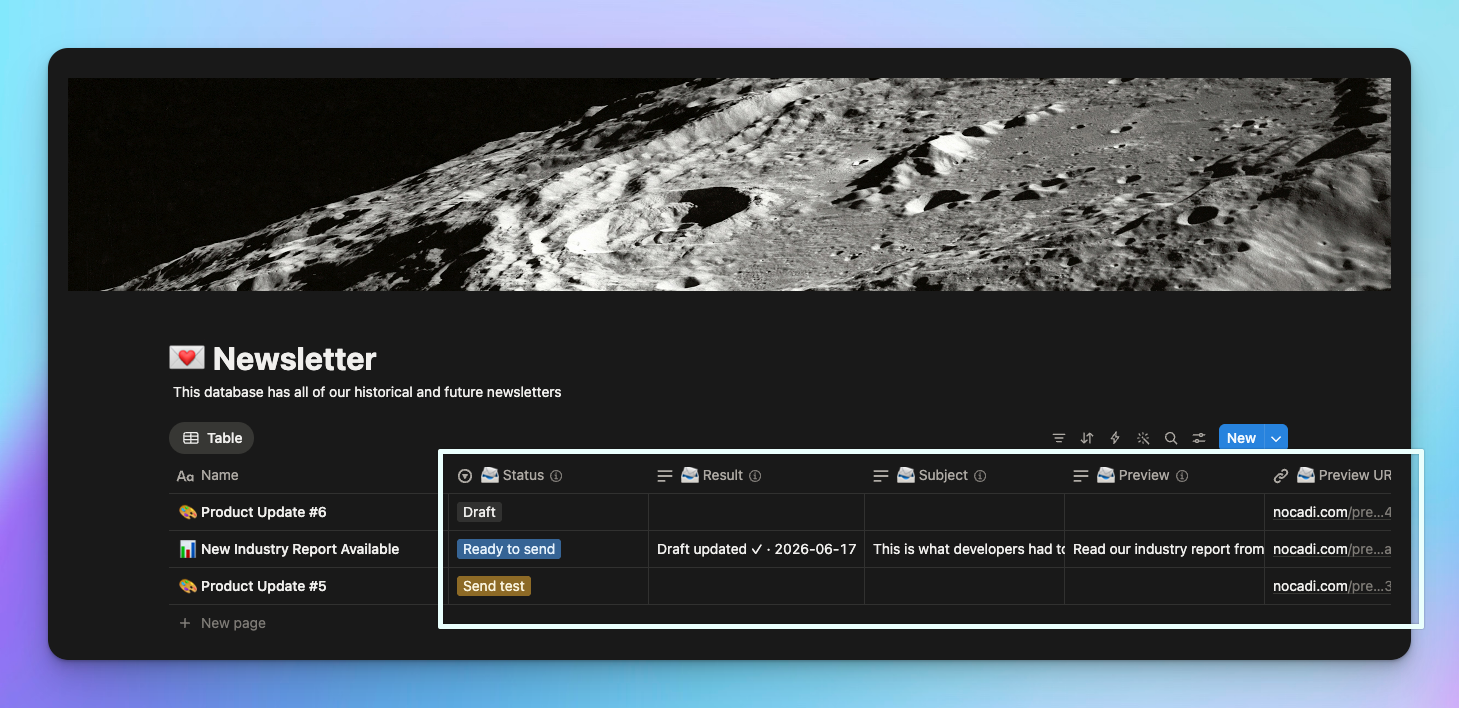Click empty Preview cell in Product Update #6 row

point(1164,512)
